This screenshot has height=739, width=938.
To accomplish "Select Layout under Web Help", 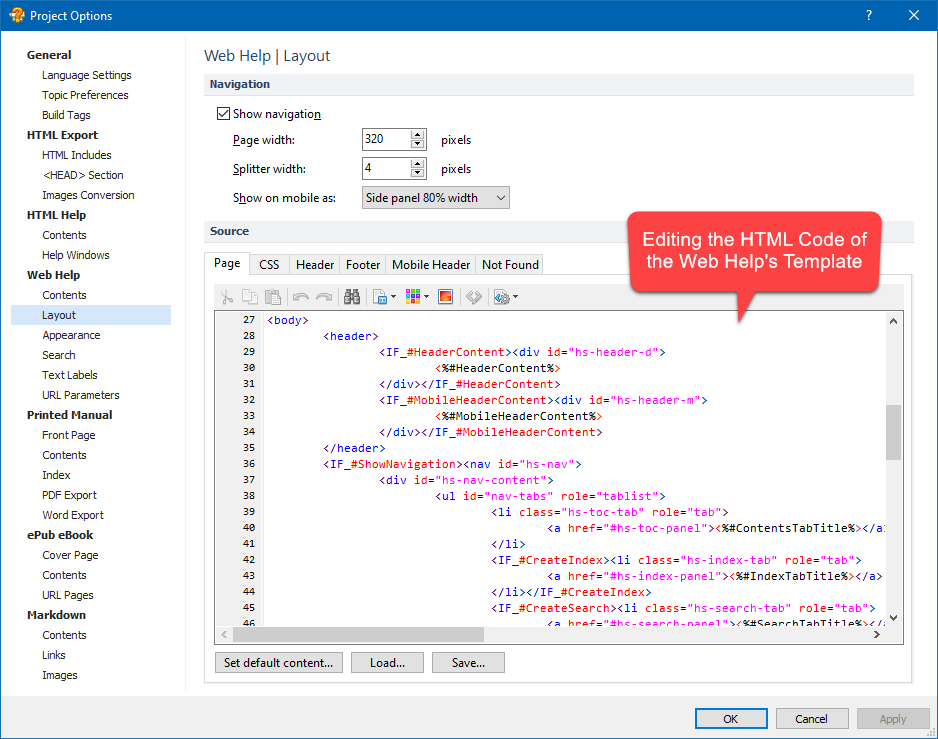I will [91, 315].
